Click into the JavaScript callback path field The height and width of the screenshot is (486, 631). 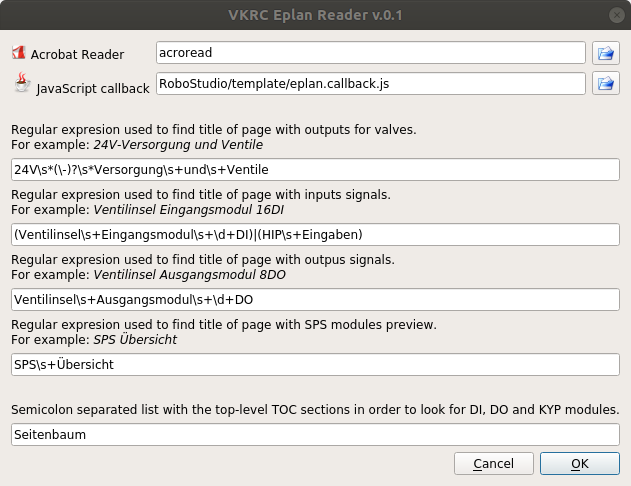pyautogui.click(x=371, y=84)
